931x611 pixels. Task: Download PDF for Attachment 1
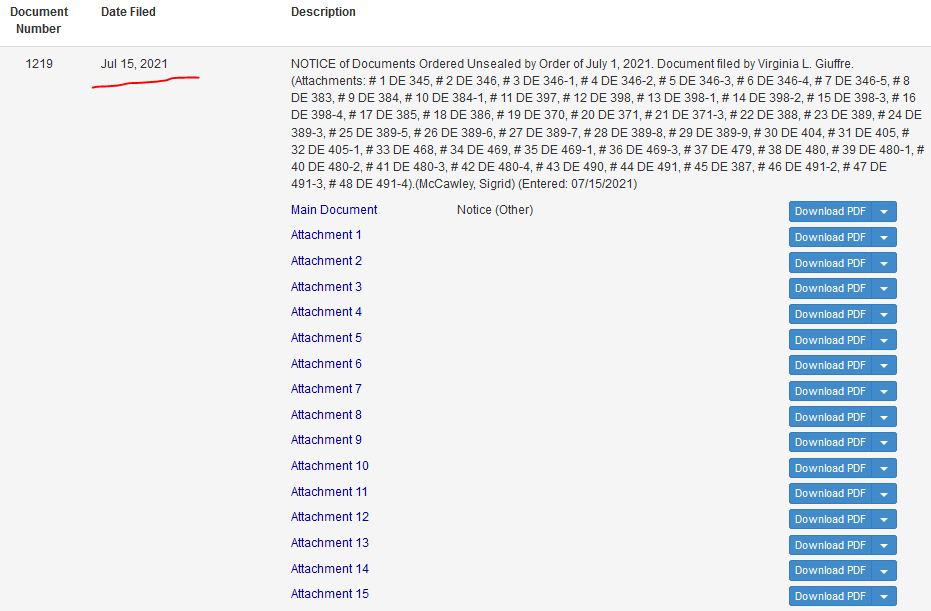[830, 237]
